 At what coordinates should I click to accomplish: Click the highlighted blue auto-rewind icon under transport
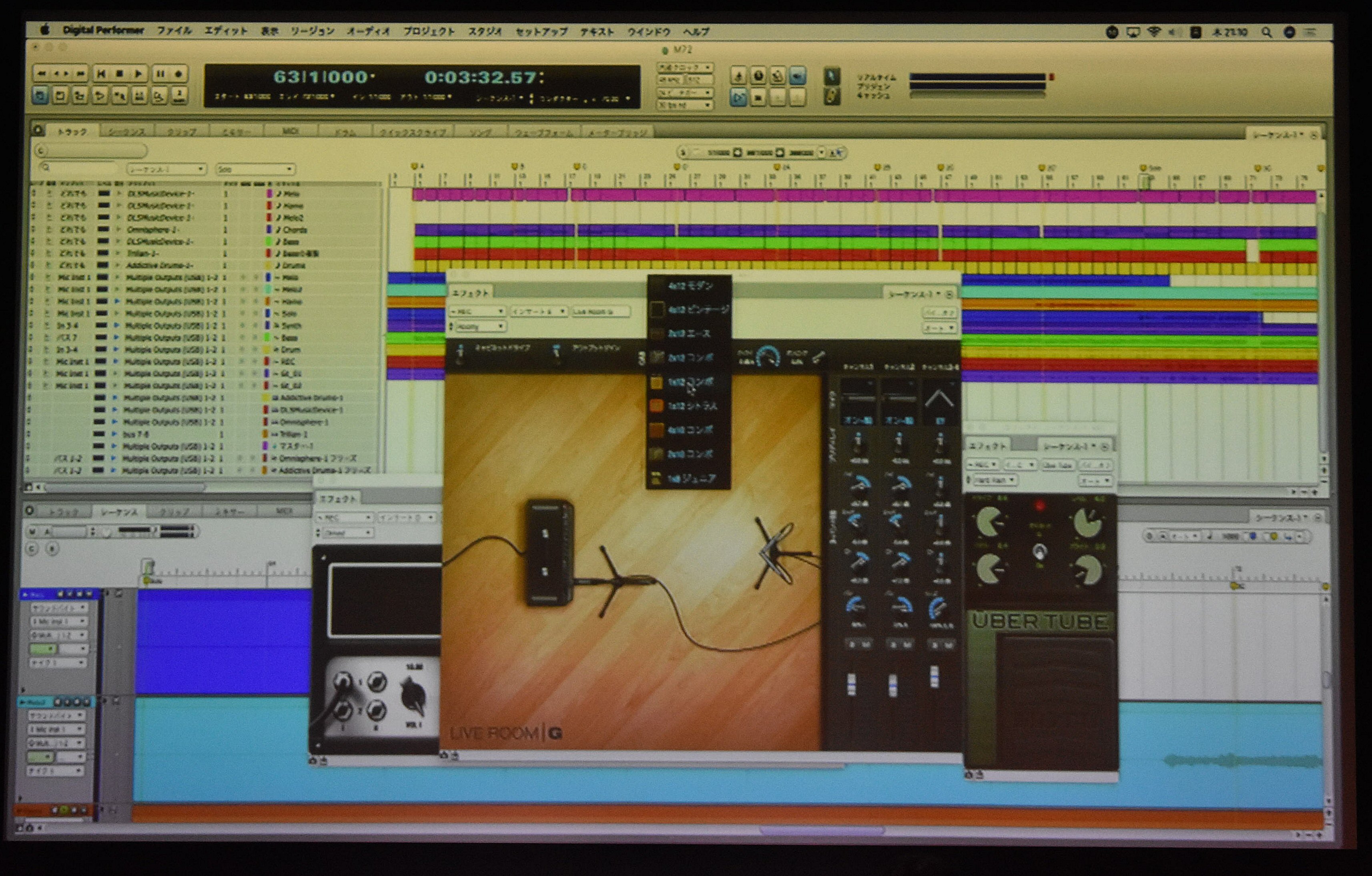[x=40, y=96]
